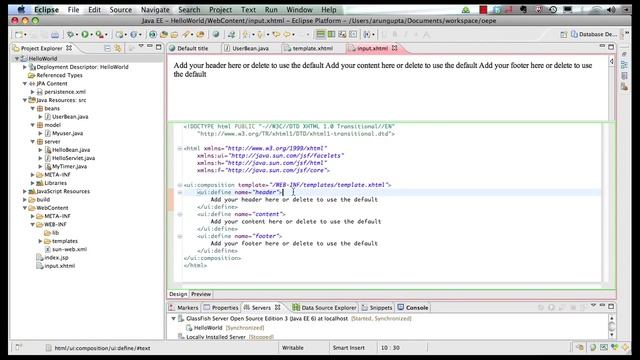Click the green Run button in the toolbar
Screen dimensions: 640x360
coord(85,35)
